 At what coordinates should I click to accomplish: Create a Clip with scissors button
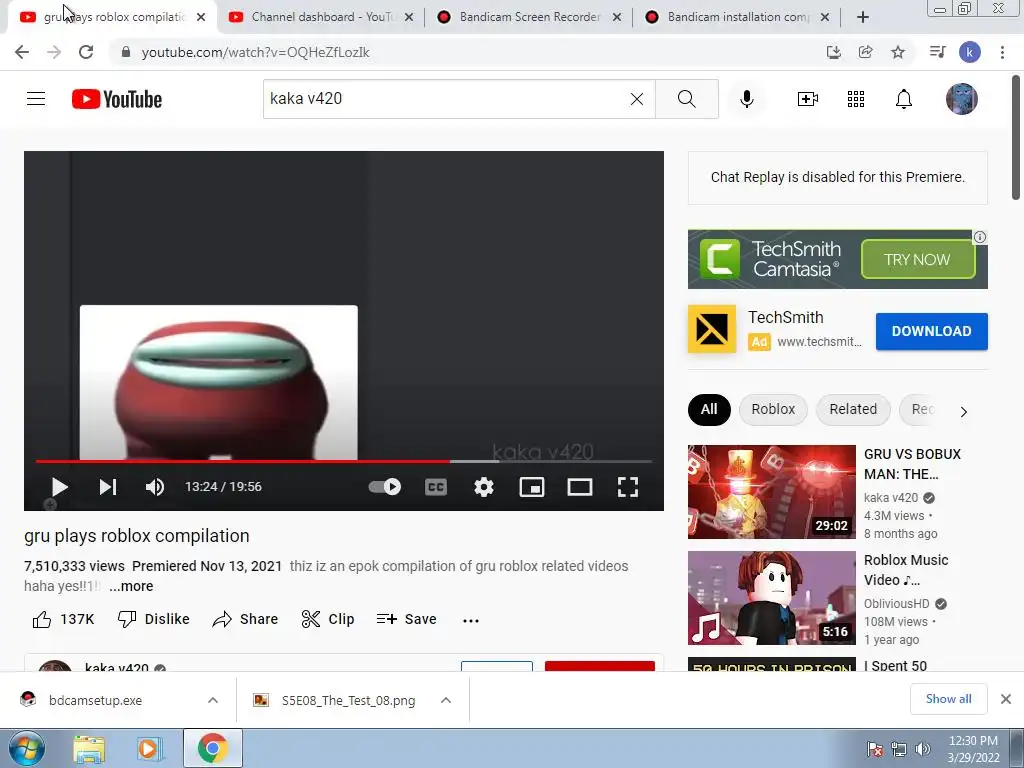tap(328, 619)
